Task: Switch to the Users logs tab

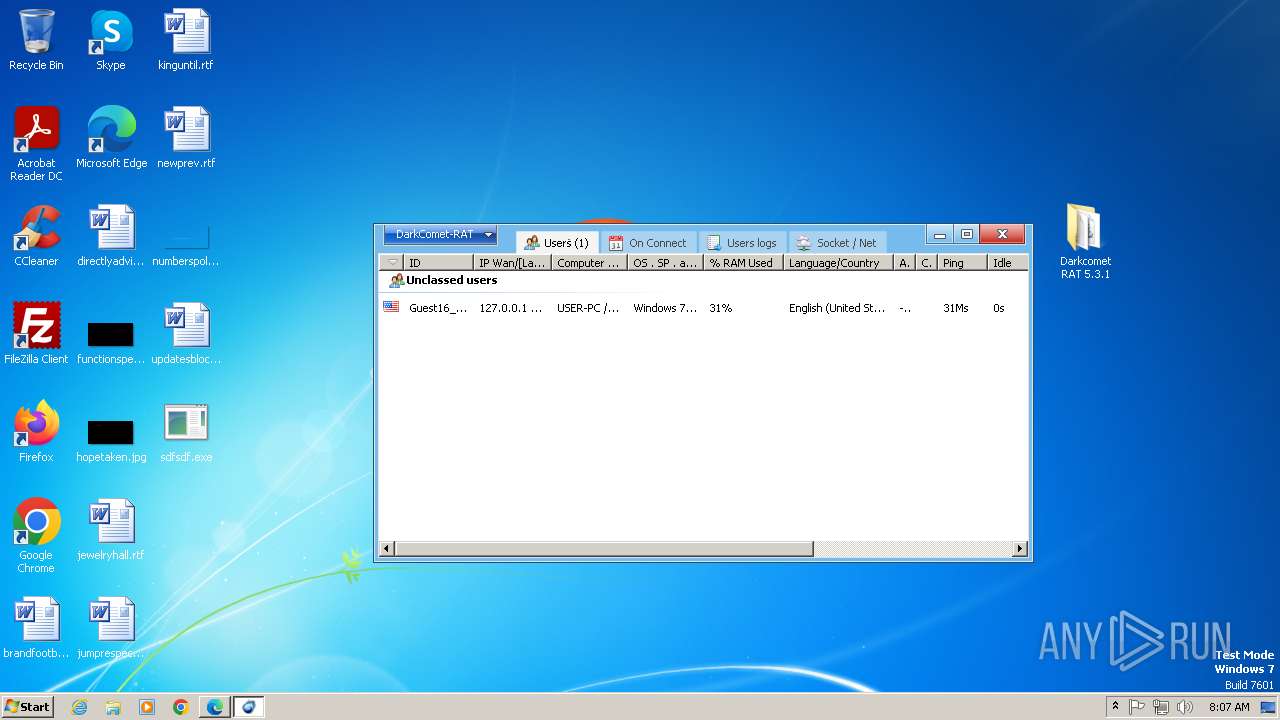Action: 742,243
